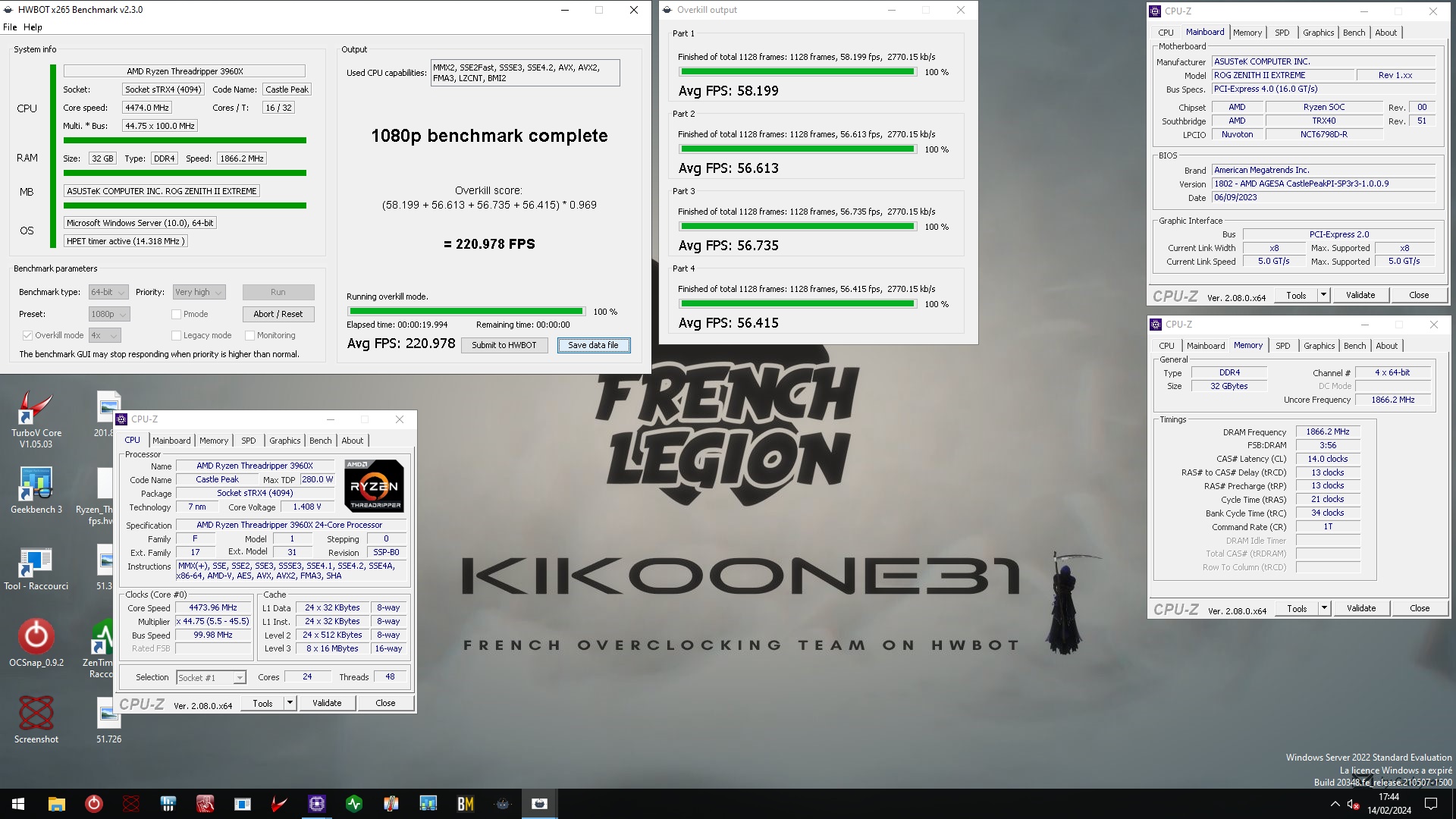
Task: Click the grayed Run button
Action: click(x=278, y=292)
